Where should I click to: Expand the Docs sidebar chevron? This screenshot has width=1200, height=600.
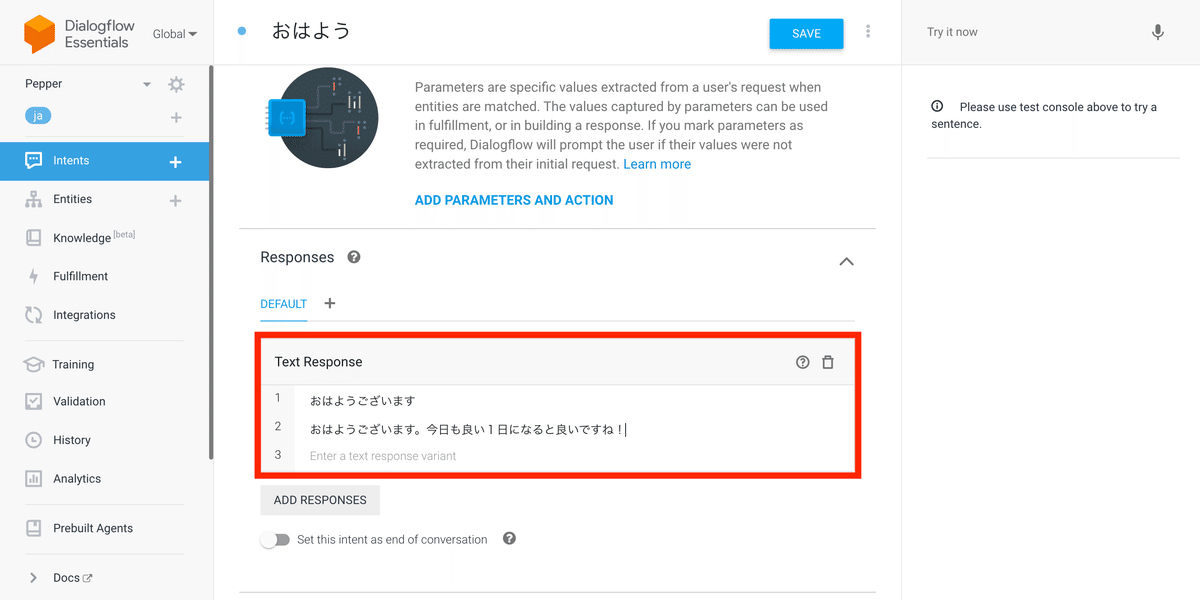coord(33,578)
